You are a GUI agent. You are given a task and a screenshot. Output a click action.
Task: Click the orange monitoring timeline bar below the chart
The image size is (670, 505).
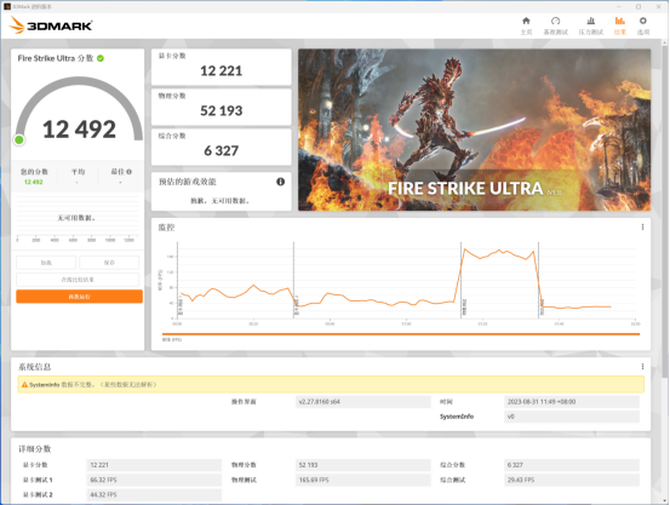click(x=401, y=334)
